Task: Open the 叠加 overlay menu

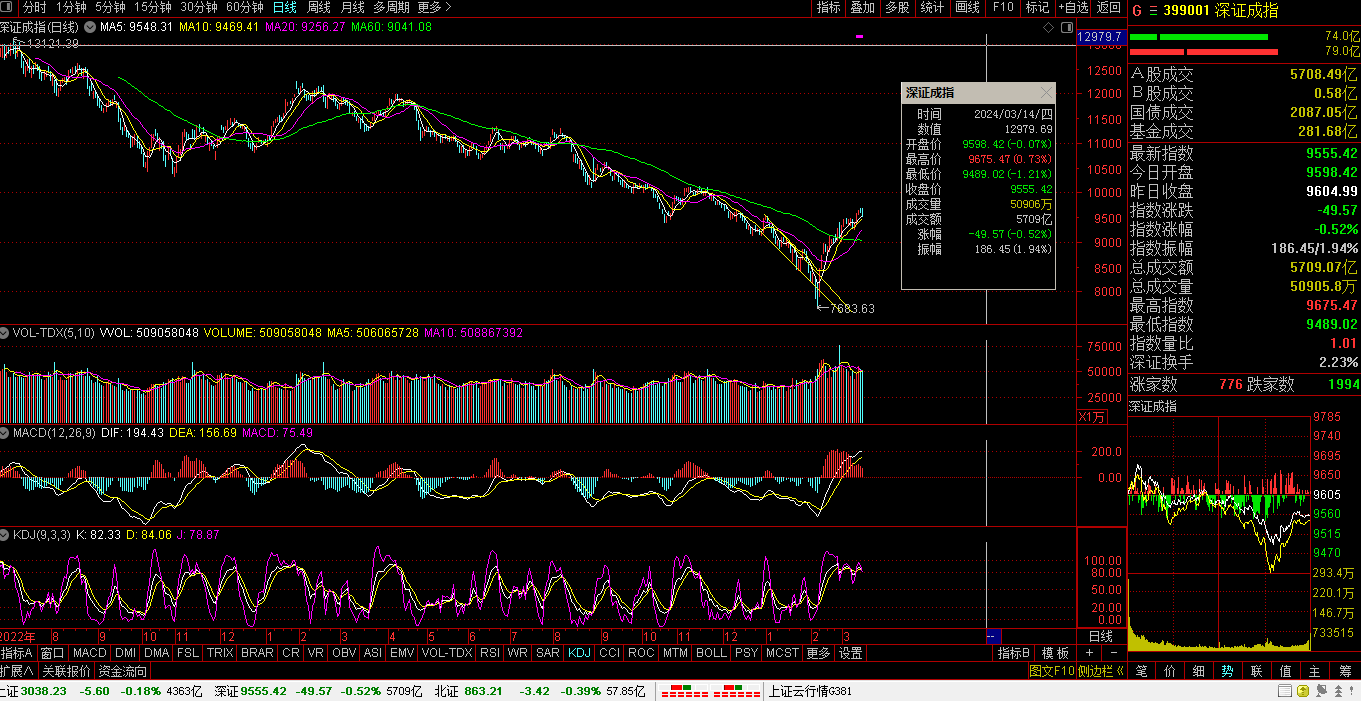Action: 863,7
